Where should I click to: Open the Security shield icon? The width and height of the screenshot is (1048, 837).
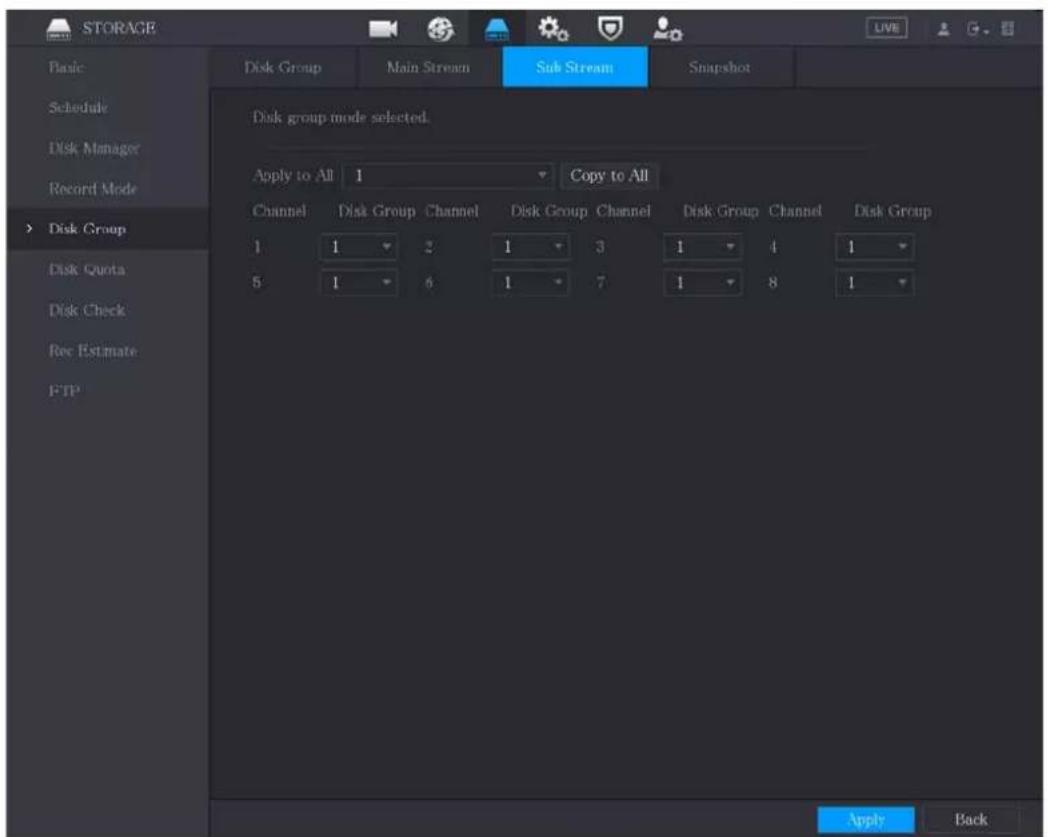click(610, 29)
